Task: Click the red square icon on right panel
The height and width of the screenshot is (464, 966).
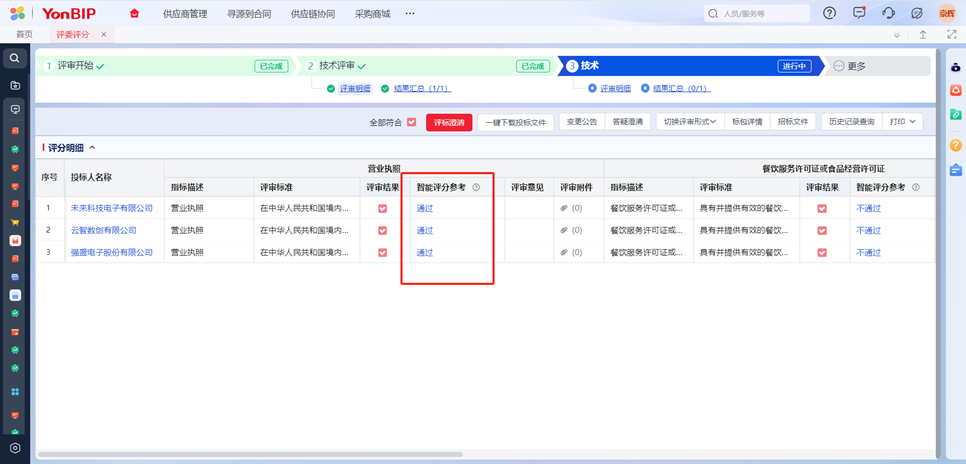Action: (956, 91)
